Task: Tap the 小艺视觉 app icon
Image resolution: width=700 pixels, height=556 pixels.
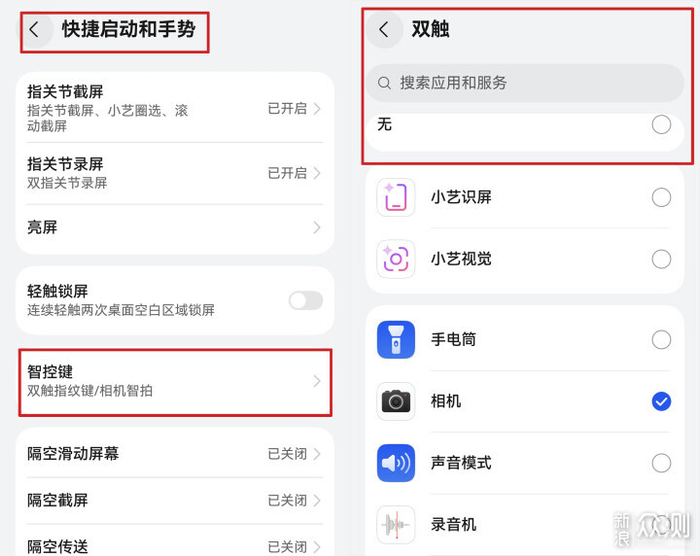Action: coord(396,259)
